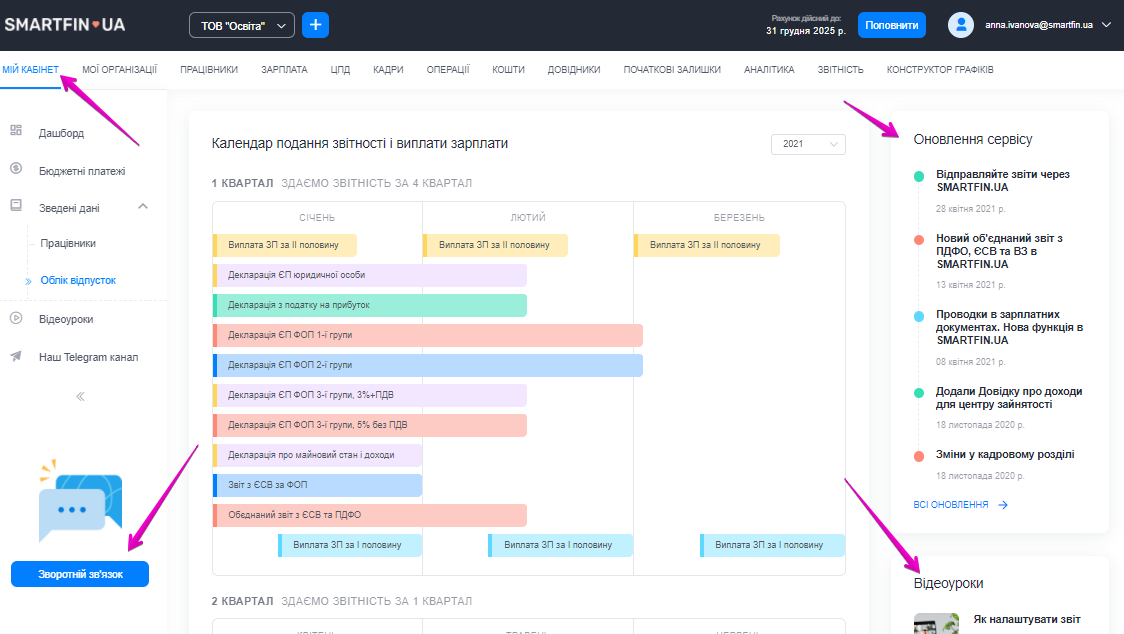Click the SMARTFIN.UA logo
Screen dimensions: 1124x634
(63, 25)
